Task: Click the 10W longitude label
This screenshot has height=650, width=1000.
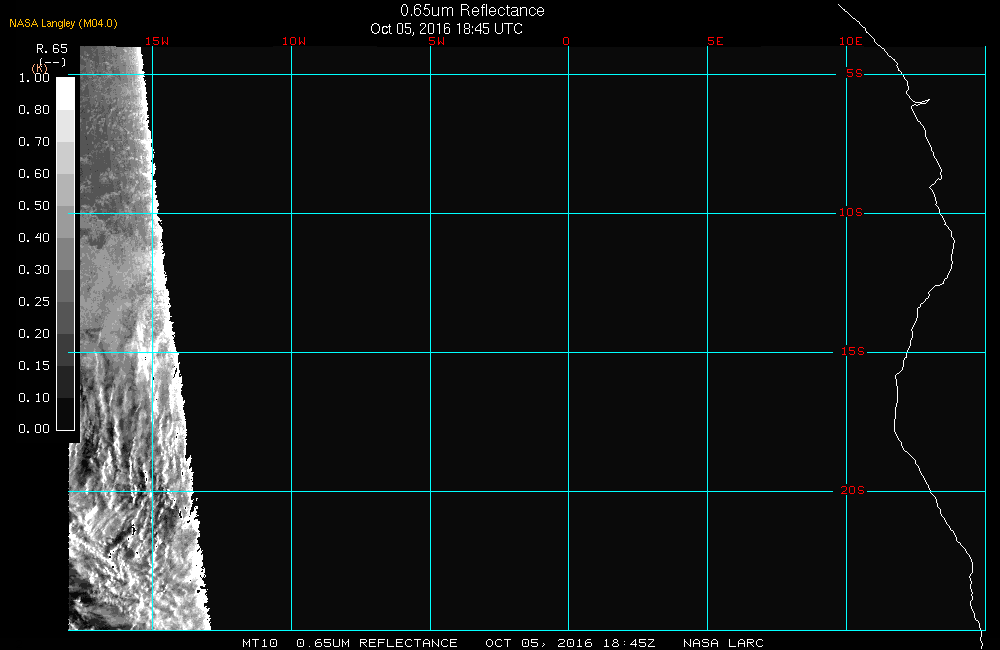Action: (293, 42)
